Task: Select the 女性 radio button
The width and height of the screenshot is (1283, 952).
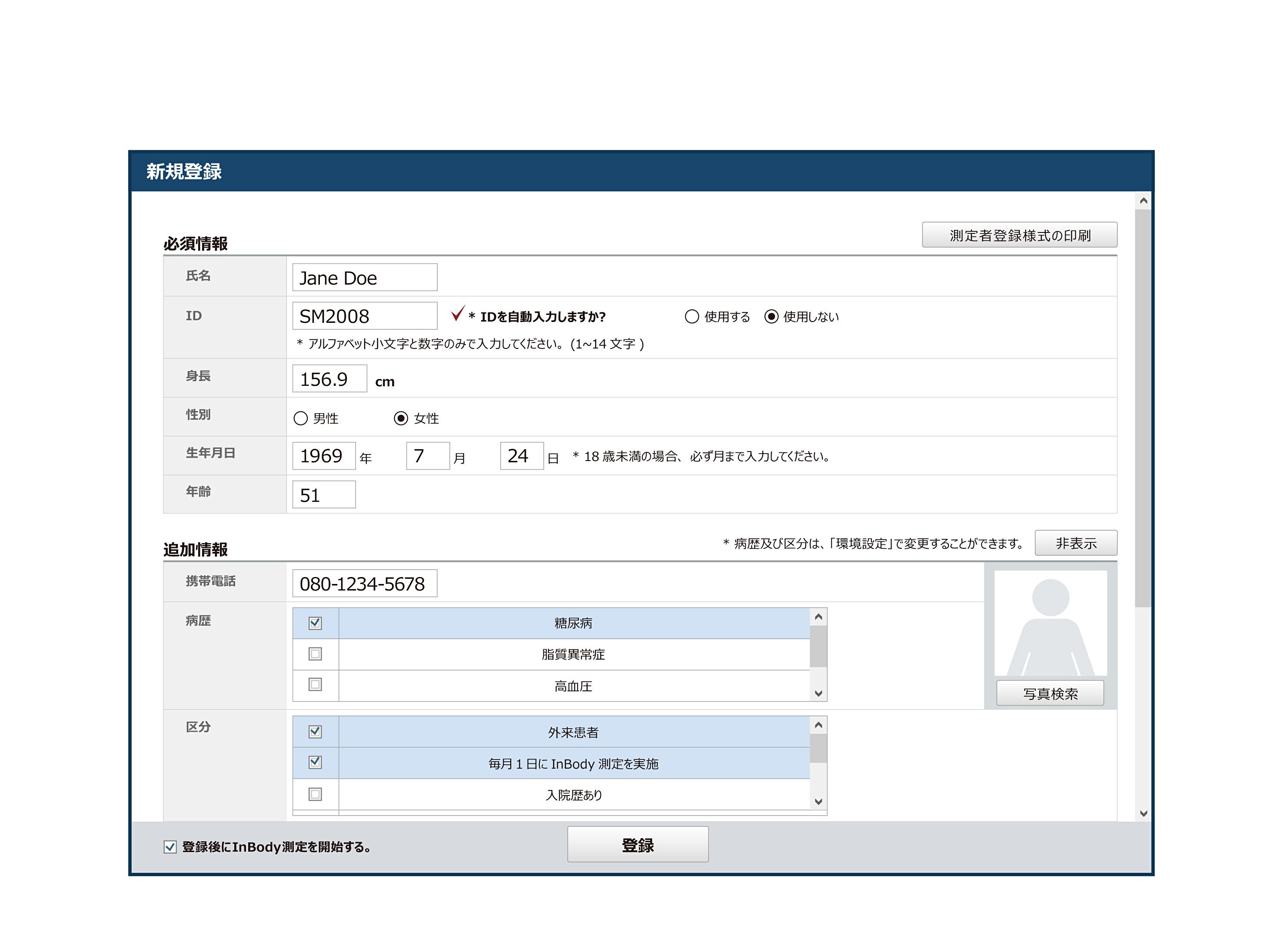Action: point(401,418)
